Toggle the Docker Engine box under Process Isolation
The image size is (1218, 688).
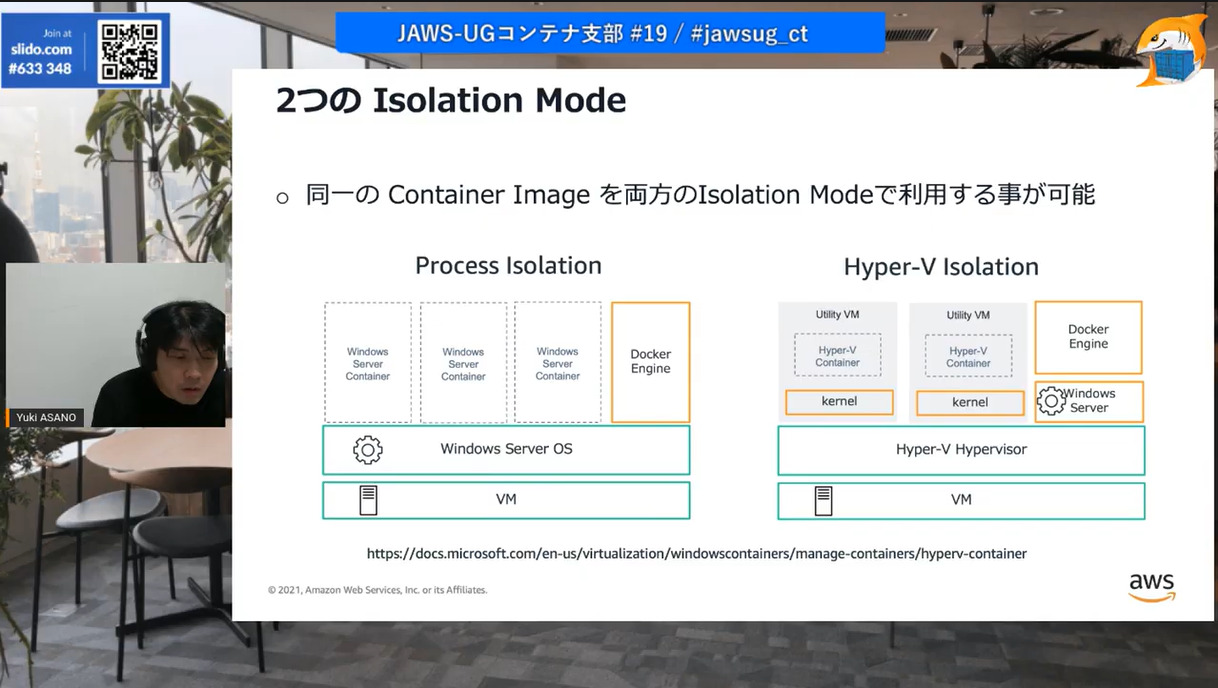point(650,361)
